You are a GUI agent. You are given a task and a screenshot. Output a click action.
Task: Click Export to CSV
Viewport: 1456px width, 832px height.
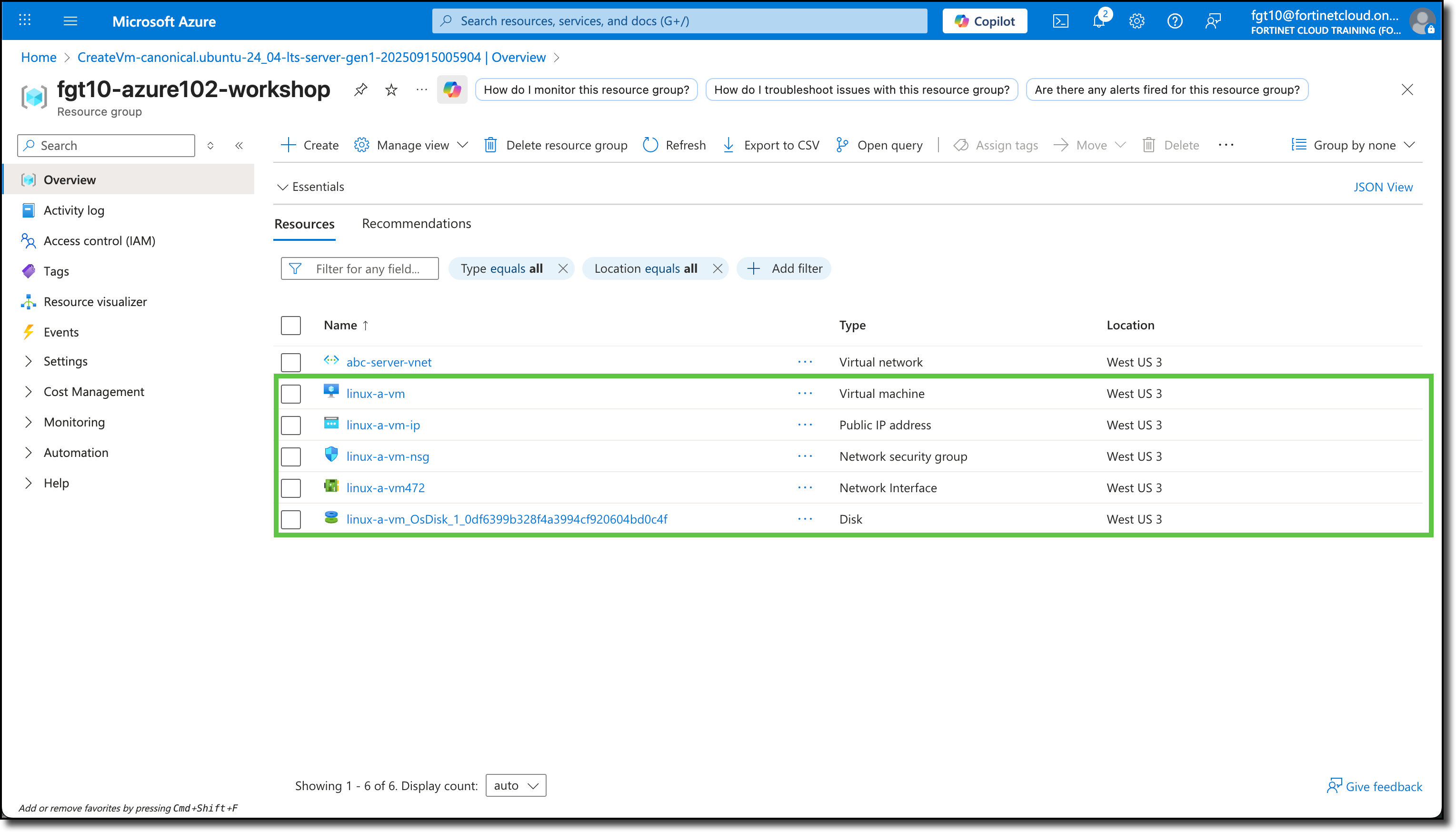tap(770, 145)
